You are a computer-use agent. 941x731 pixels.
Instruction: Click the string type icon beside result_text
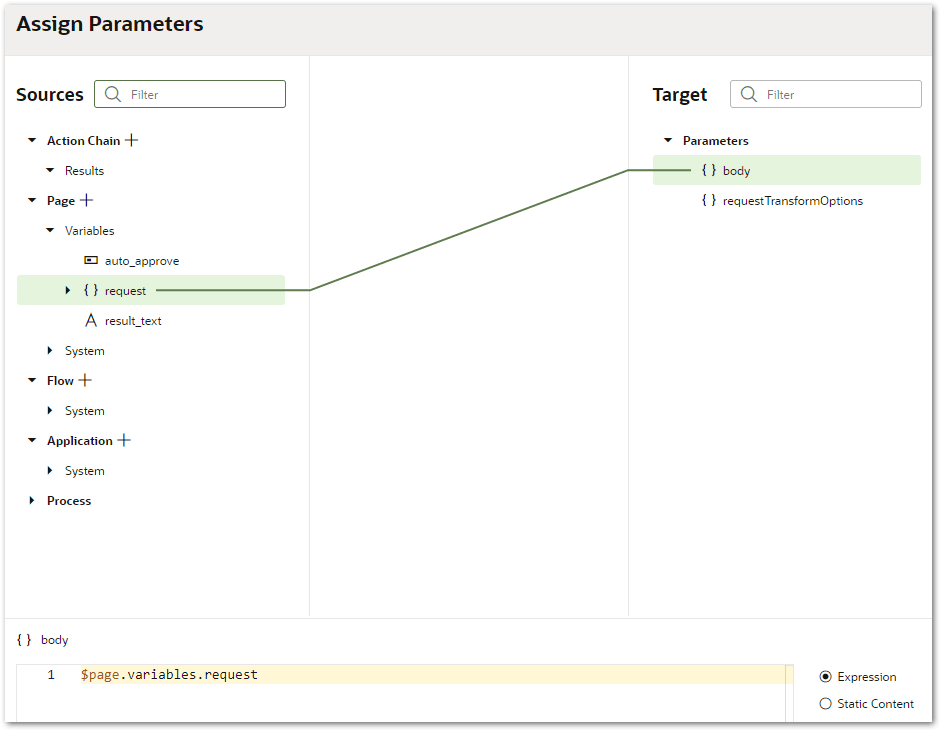tap(91, 320)
